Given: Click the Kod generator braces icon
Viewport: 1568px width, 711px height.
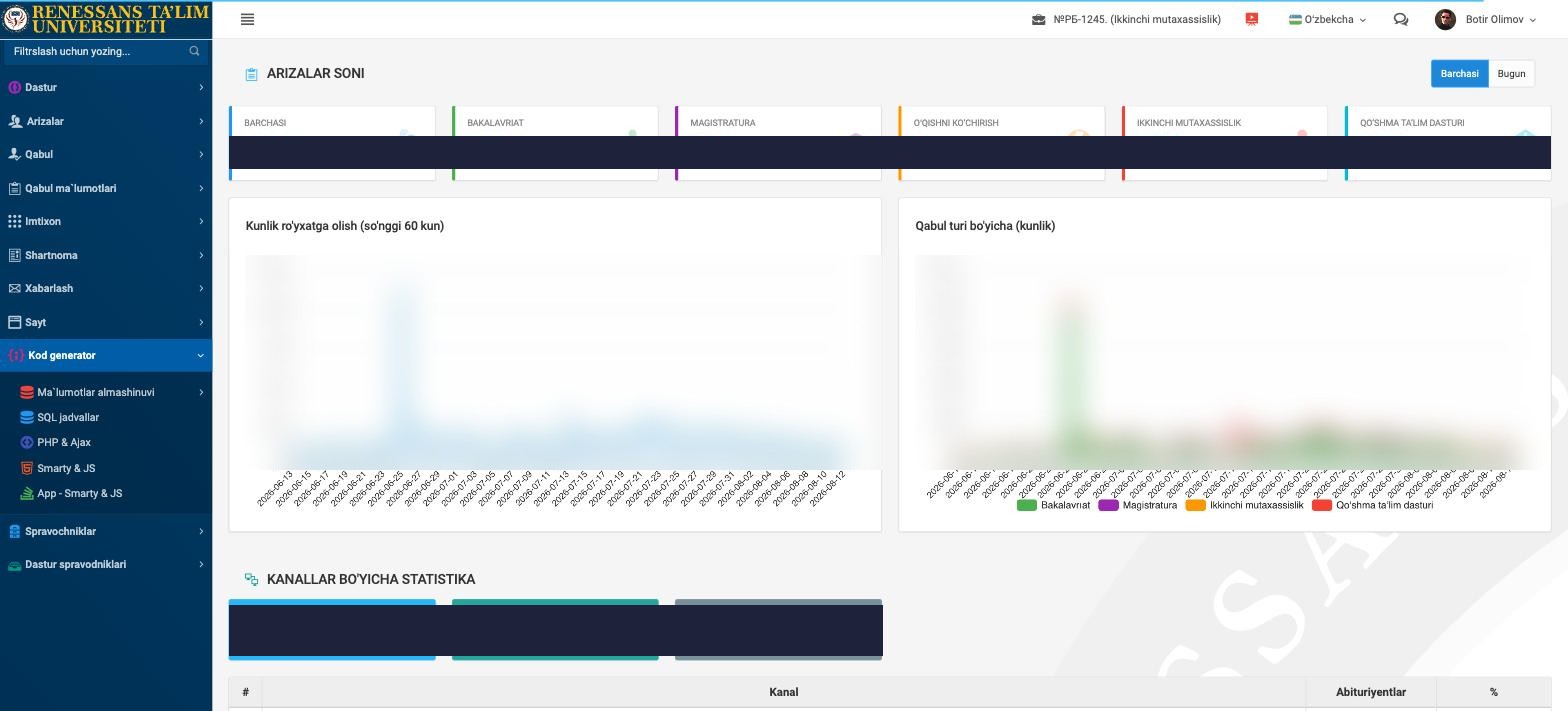Looking at the screenshot, I should tap(15, 355).
